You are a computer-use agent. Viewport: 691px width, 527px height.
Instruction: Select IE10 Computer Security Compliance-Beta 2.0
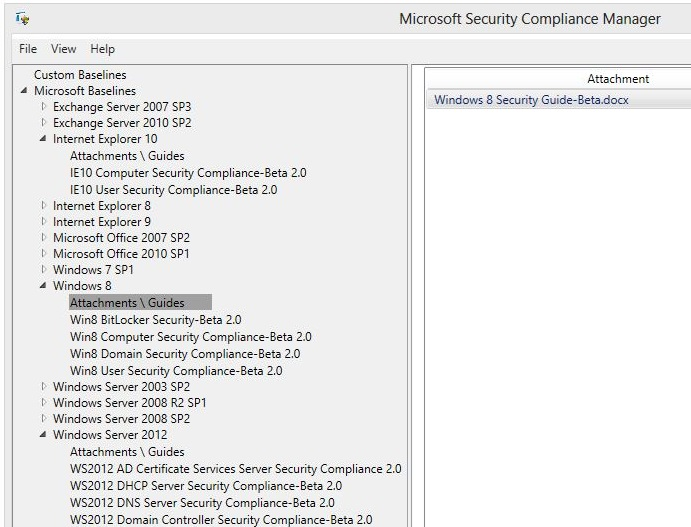(x=188, y=173)
